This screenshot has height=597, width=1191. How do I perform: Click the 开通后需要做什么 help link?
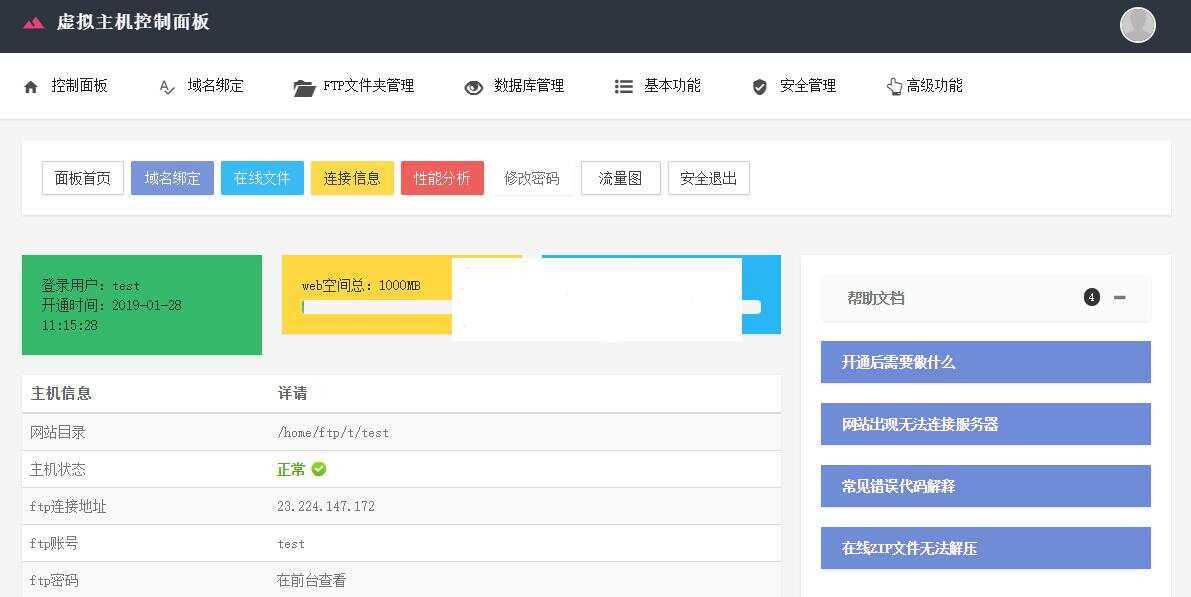click(985, 362)
